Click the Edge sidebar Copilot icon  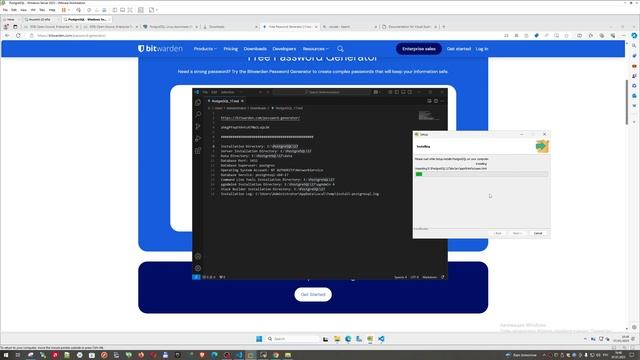click(x=634, y=36)
